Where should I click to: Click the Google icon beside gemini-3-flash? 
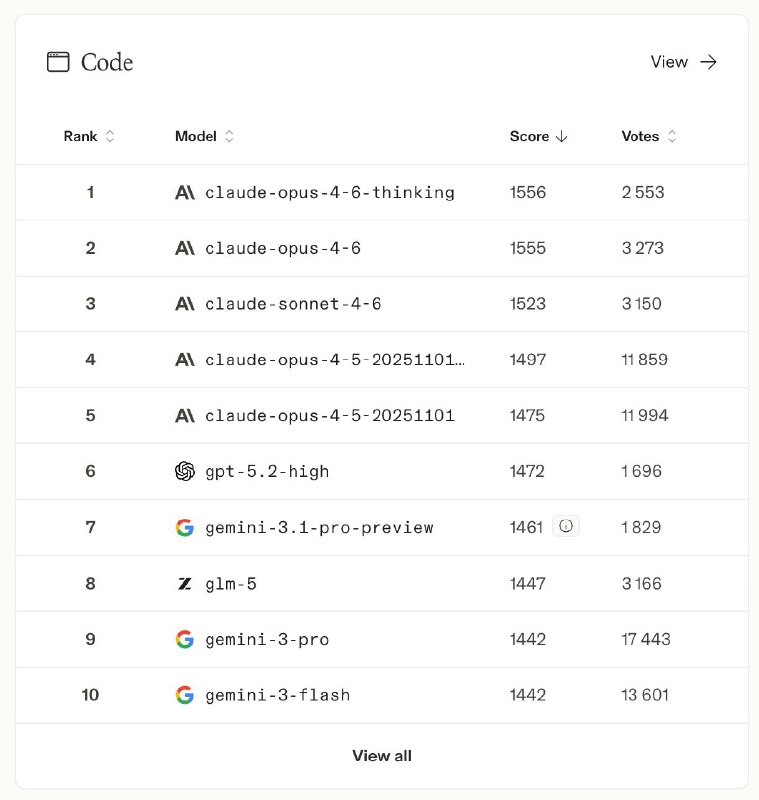coord(185,695)
